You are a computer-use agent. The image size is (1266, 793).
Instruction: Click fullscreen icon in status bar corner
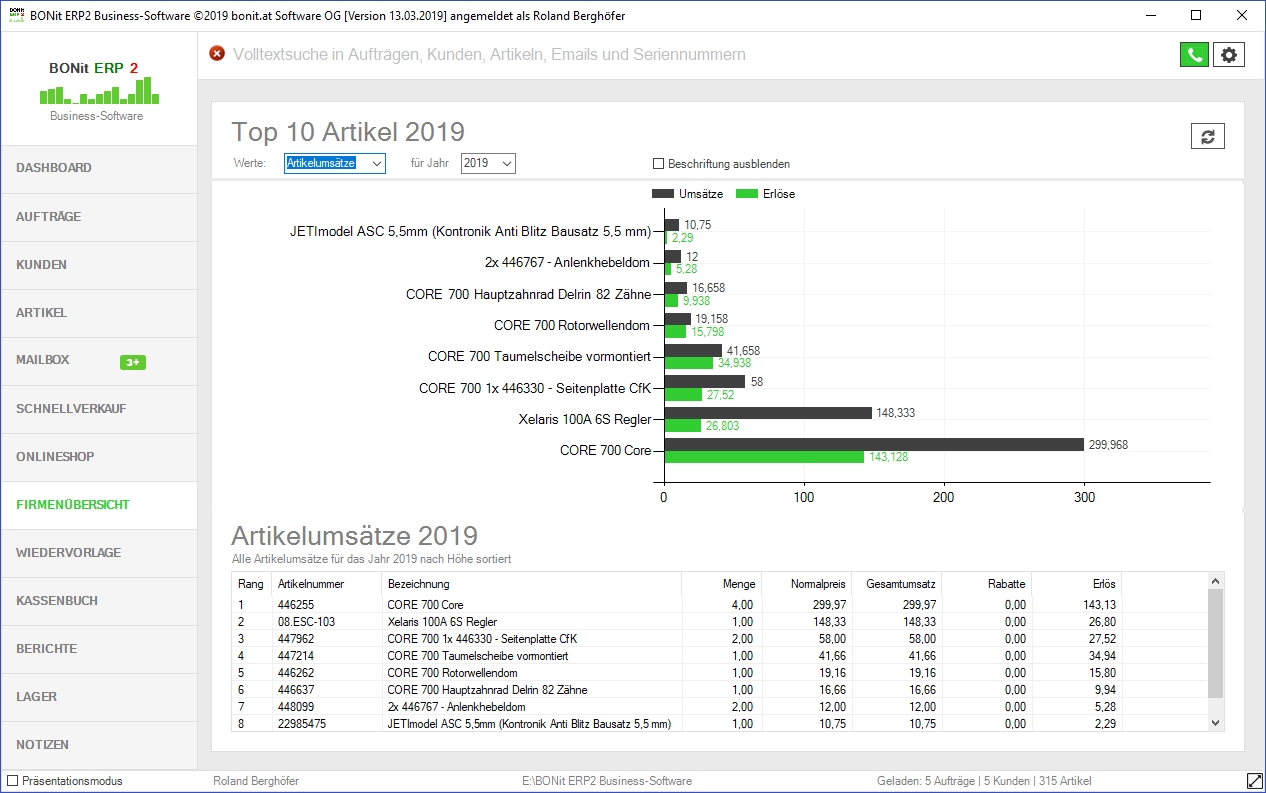[x=1254, y=780]
